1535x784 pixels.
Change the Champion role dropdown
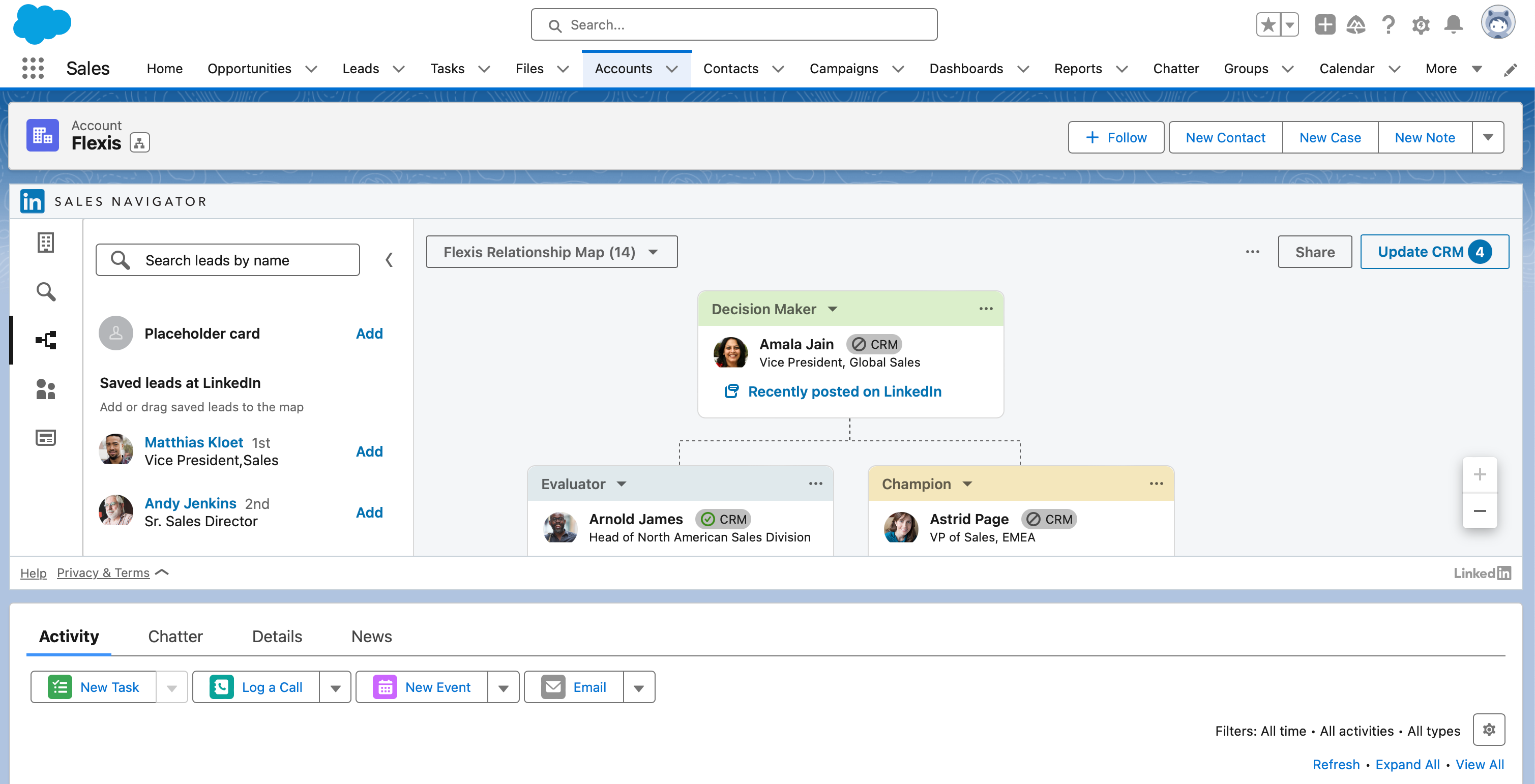click(968, 485)
